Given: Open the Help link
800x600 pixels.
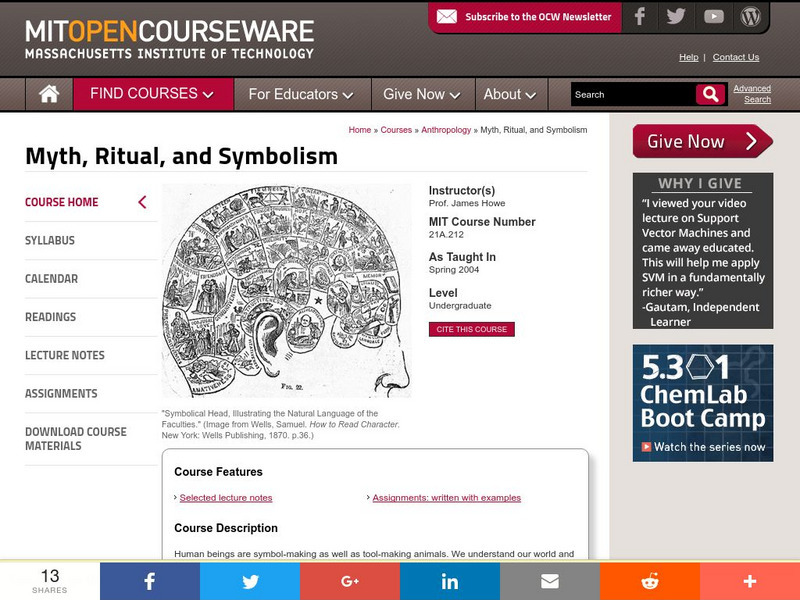Looking at the screenshot, I should [x=688, y=57].
